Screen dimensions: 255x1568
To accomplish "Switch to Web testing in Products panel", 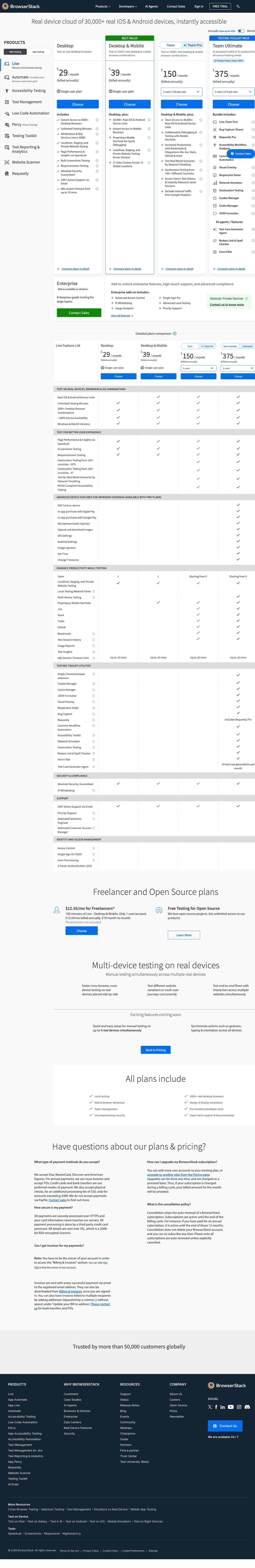I will [x=15, y=52].
